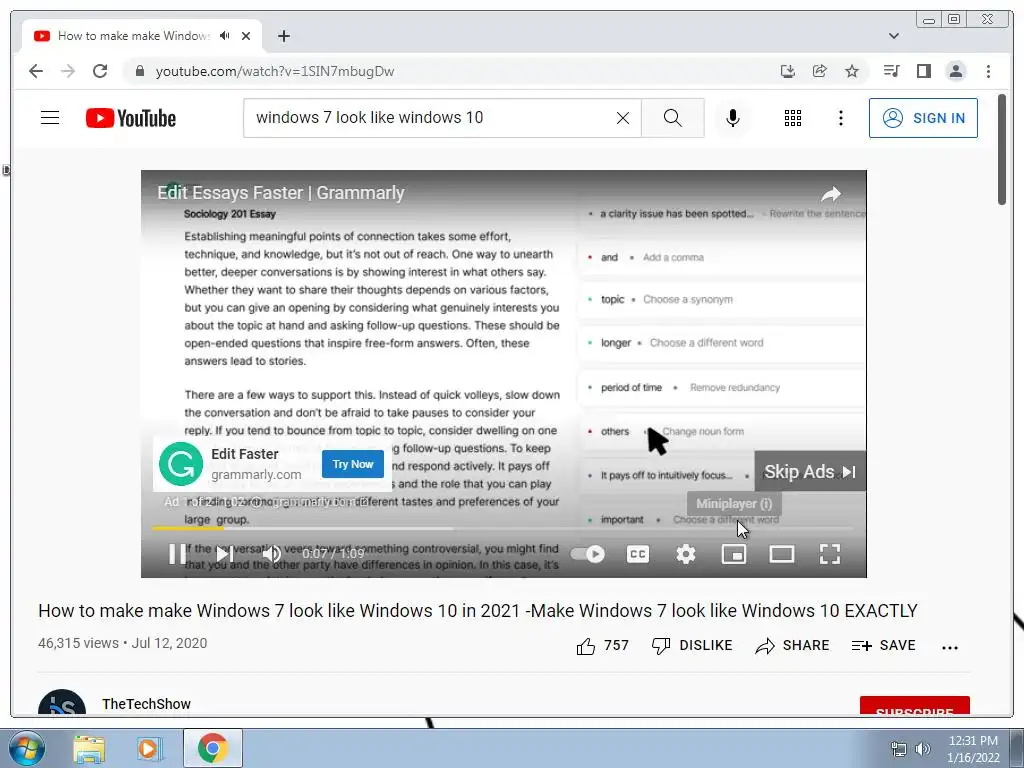Switch to miniplayer mode
This screenshot has width=1024, height=768.
(734, 554)
